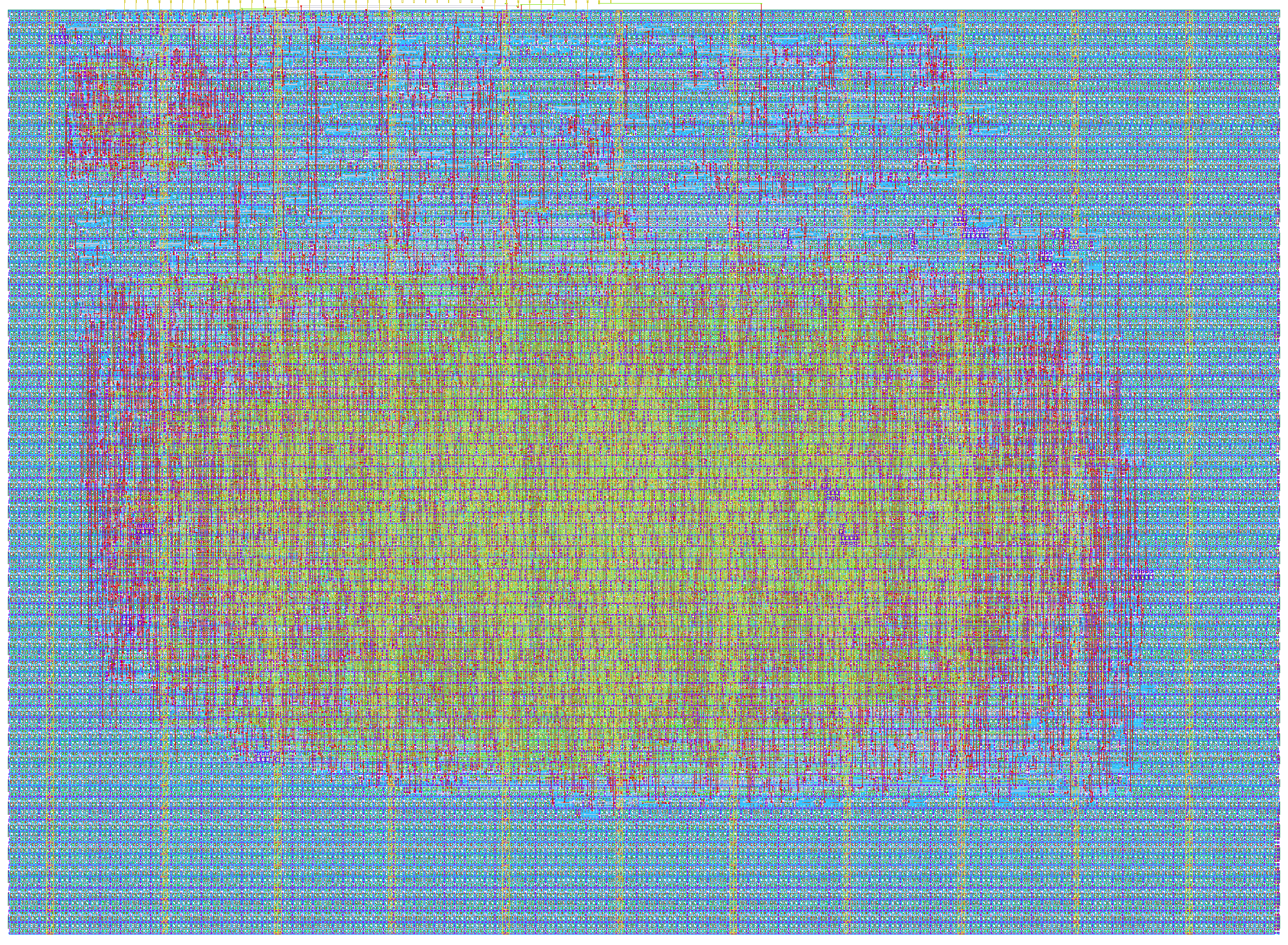Click the empty white area at top right
1288x945 pixels.
[1025, 4]
